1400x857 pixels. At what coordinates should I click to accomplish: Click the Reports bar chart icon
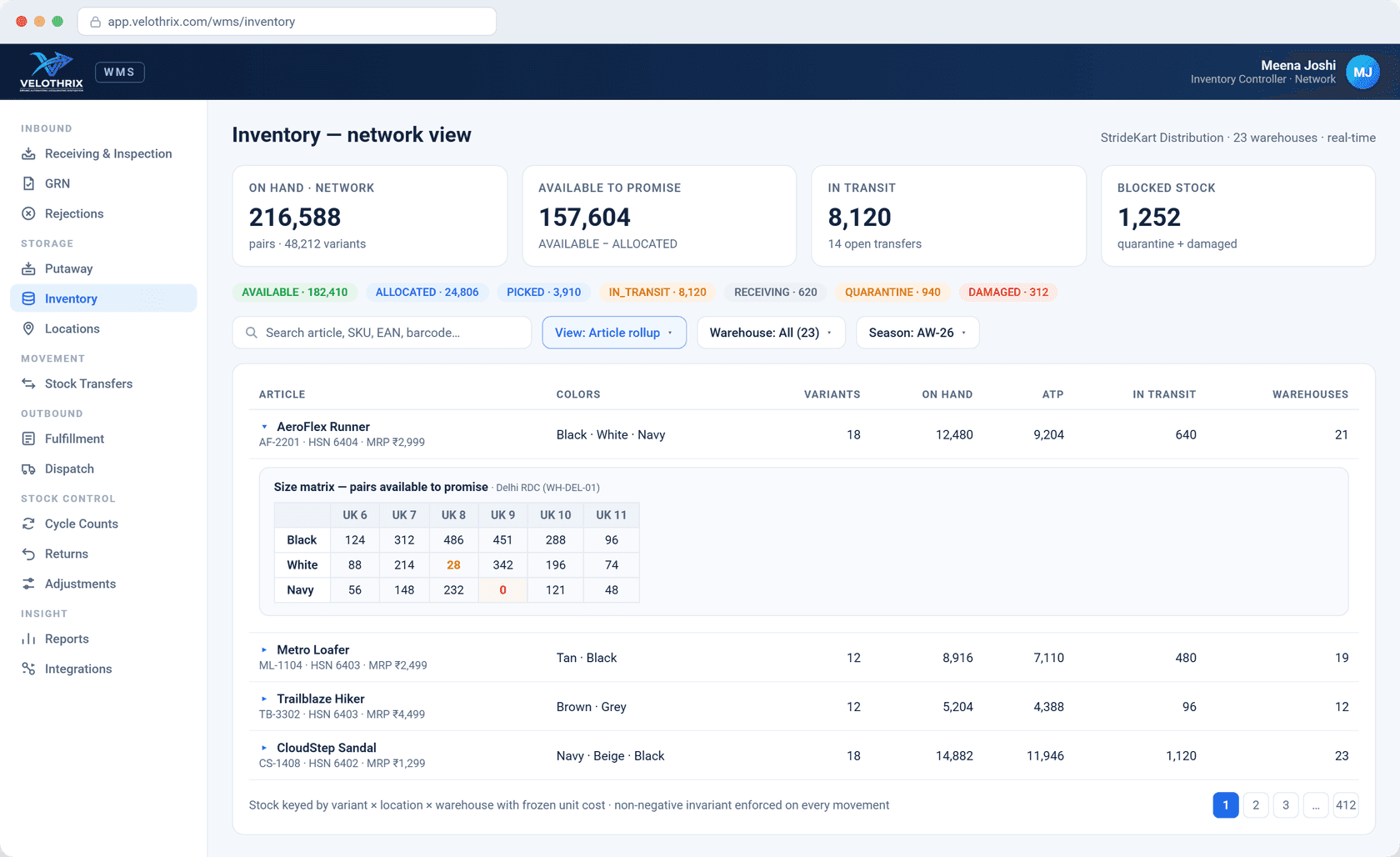pos(28,639)
